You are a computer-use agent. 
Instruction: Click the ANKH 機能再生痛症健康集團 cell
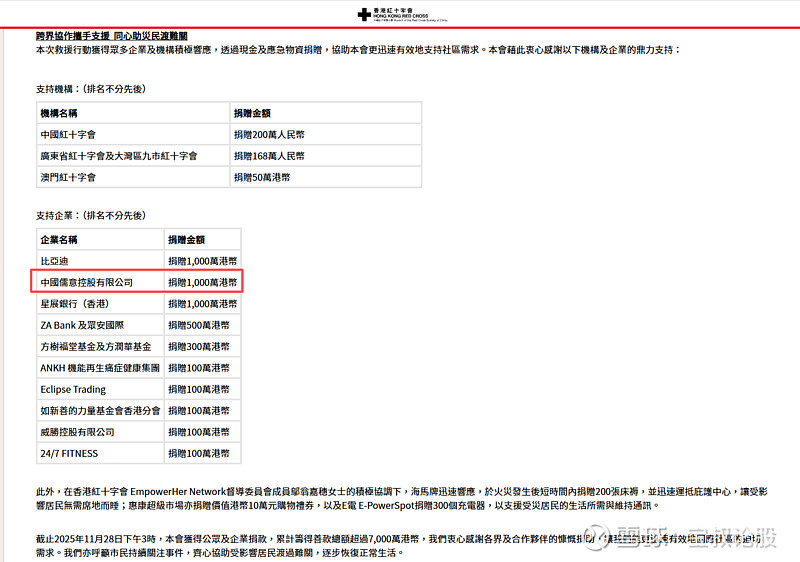(100, 368)
